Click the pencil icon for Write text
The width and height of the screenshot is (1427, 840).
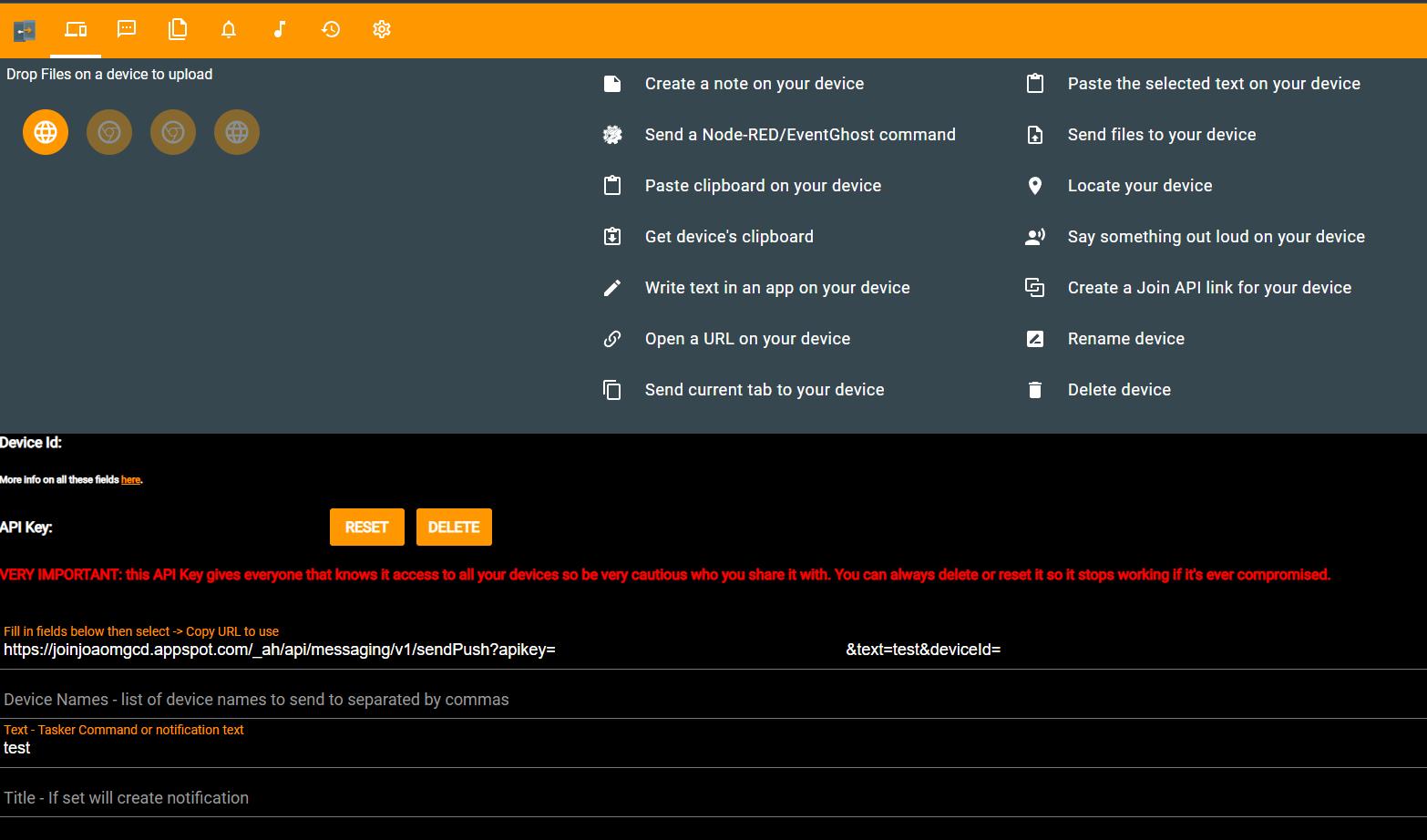(x=612, y=288)
